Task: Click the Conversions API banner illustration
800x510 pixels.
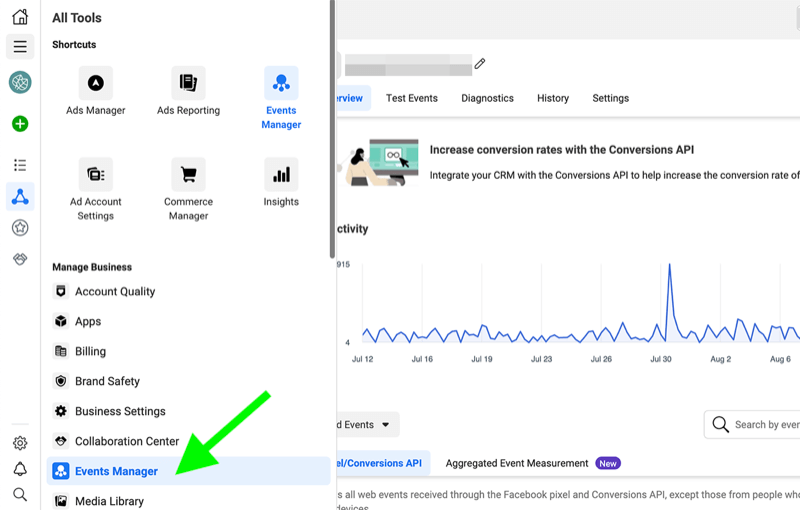Action: tap(379, 162)
